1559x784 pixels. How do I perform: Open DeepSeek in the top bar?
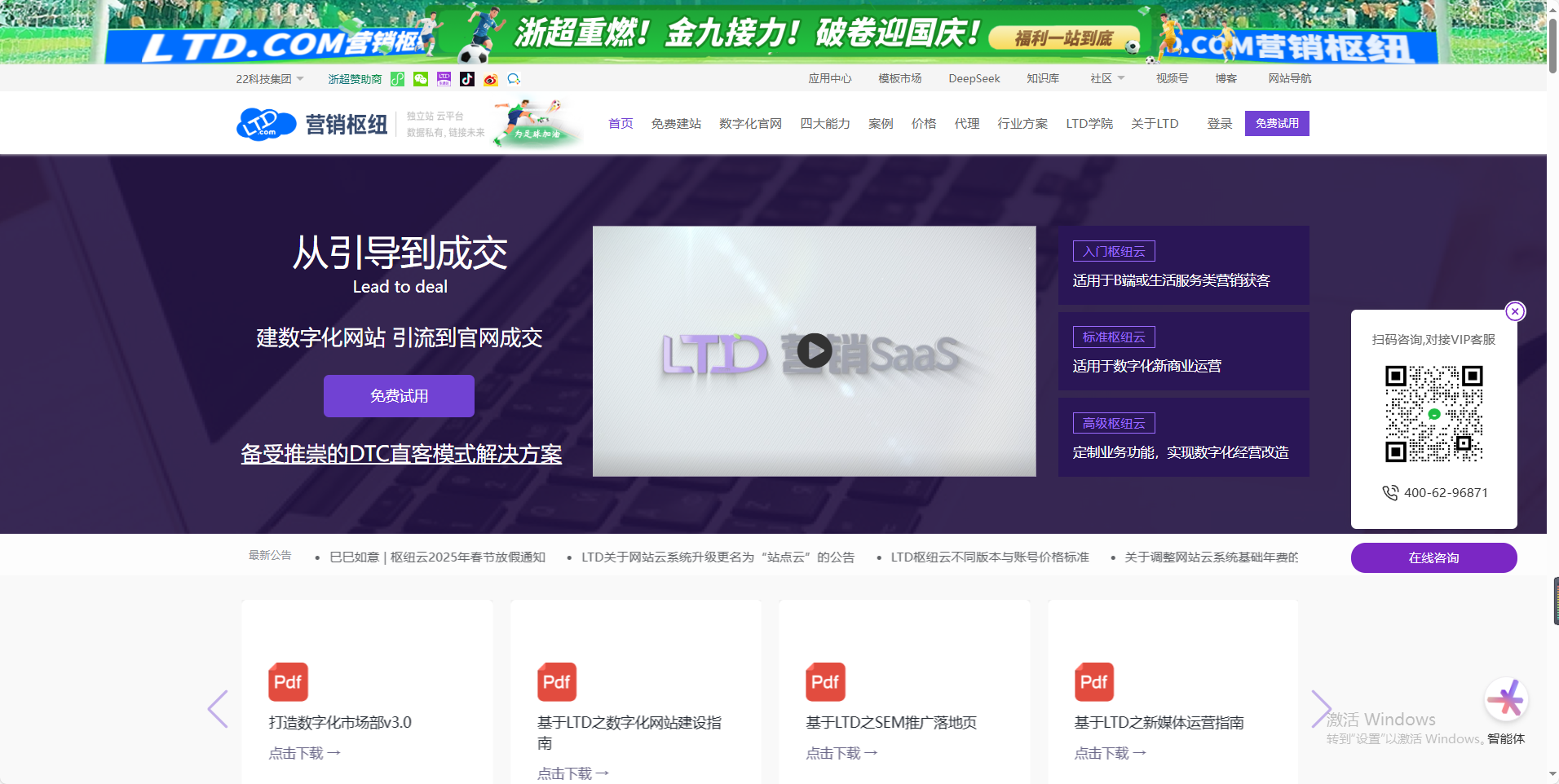(x=974, y=78)
